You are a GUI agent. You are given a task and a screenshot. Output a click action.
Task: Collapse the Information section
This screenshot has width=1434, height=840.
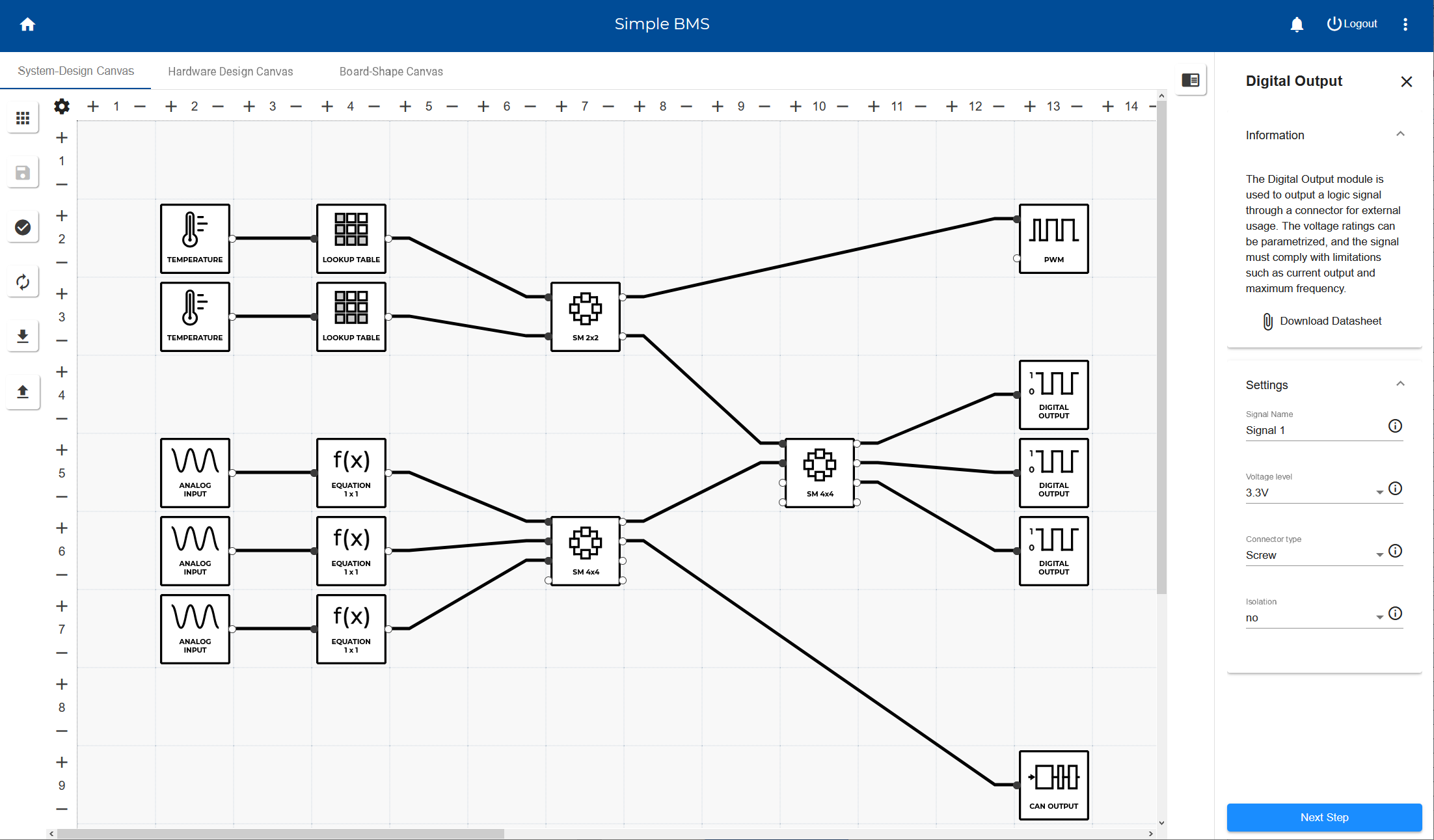click(1400, 135)
